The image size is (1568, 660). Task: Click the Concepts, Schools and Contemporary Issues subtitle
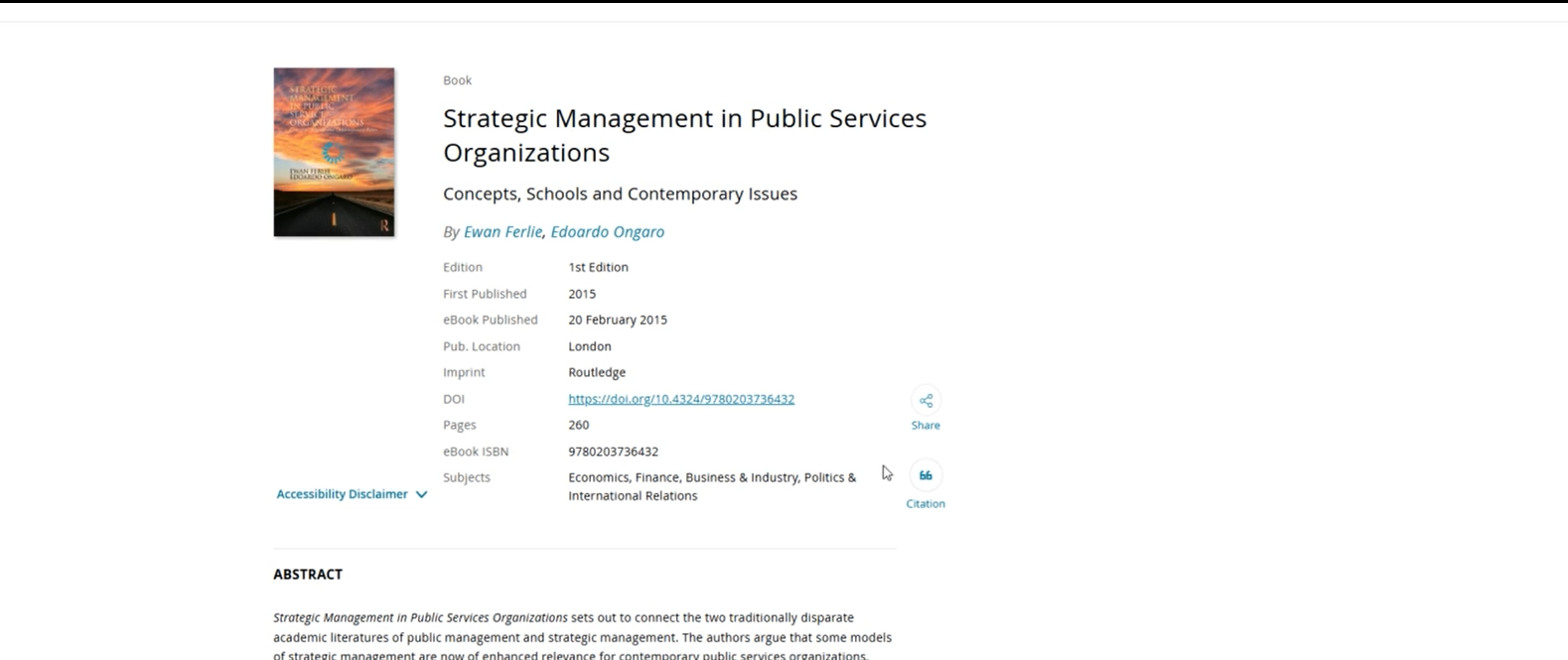click(x=620, y=194)
